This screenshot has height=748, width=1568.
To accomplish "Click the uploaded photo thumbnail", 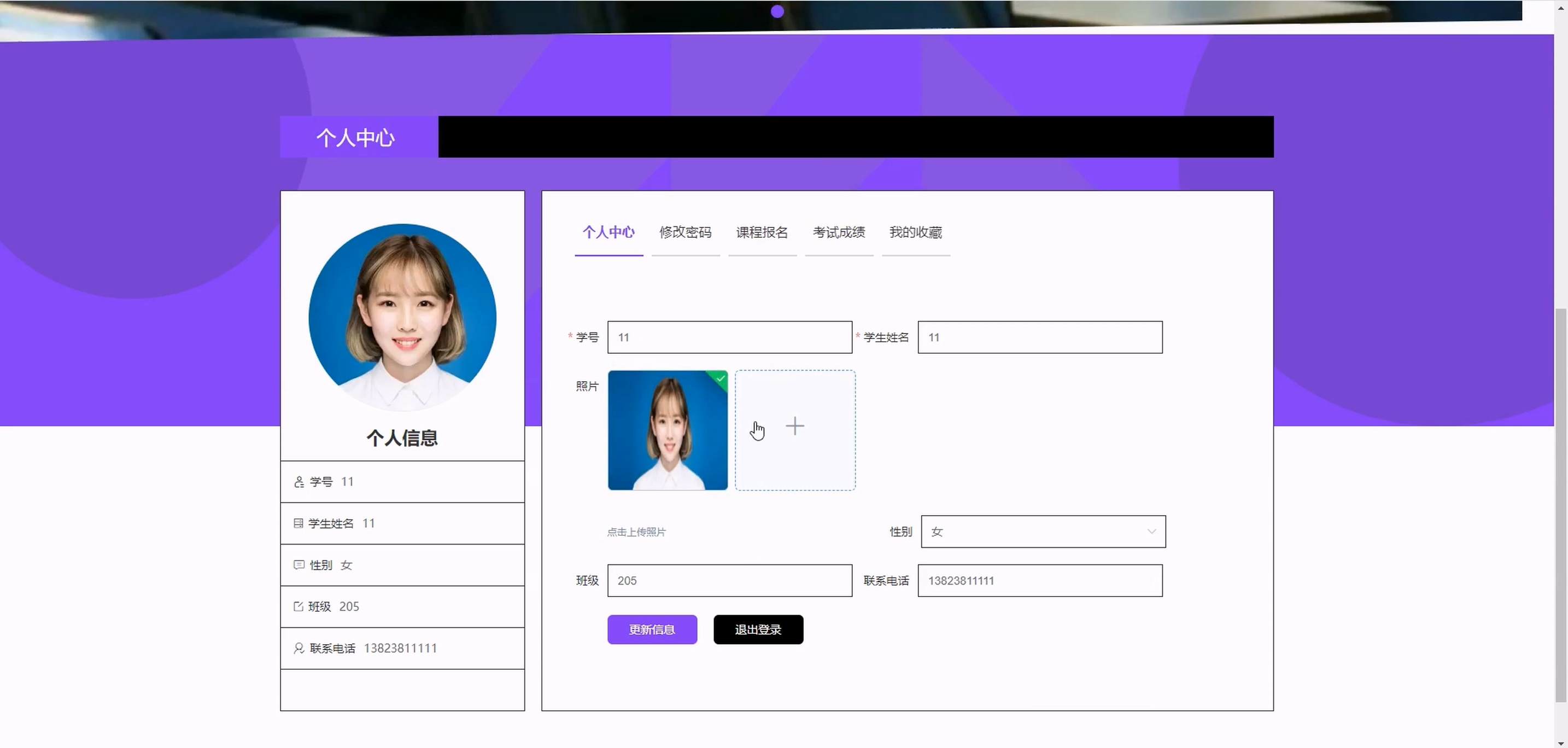I will pyautogui.click(x=668, y=430).
